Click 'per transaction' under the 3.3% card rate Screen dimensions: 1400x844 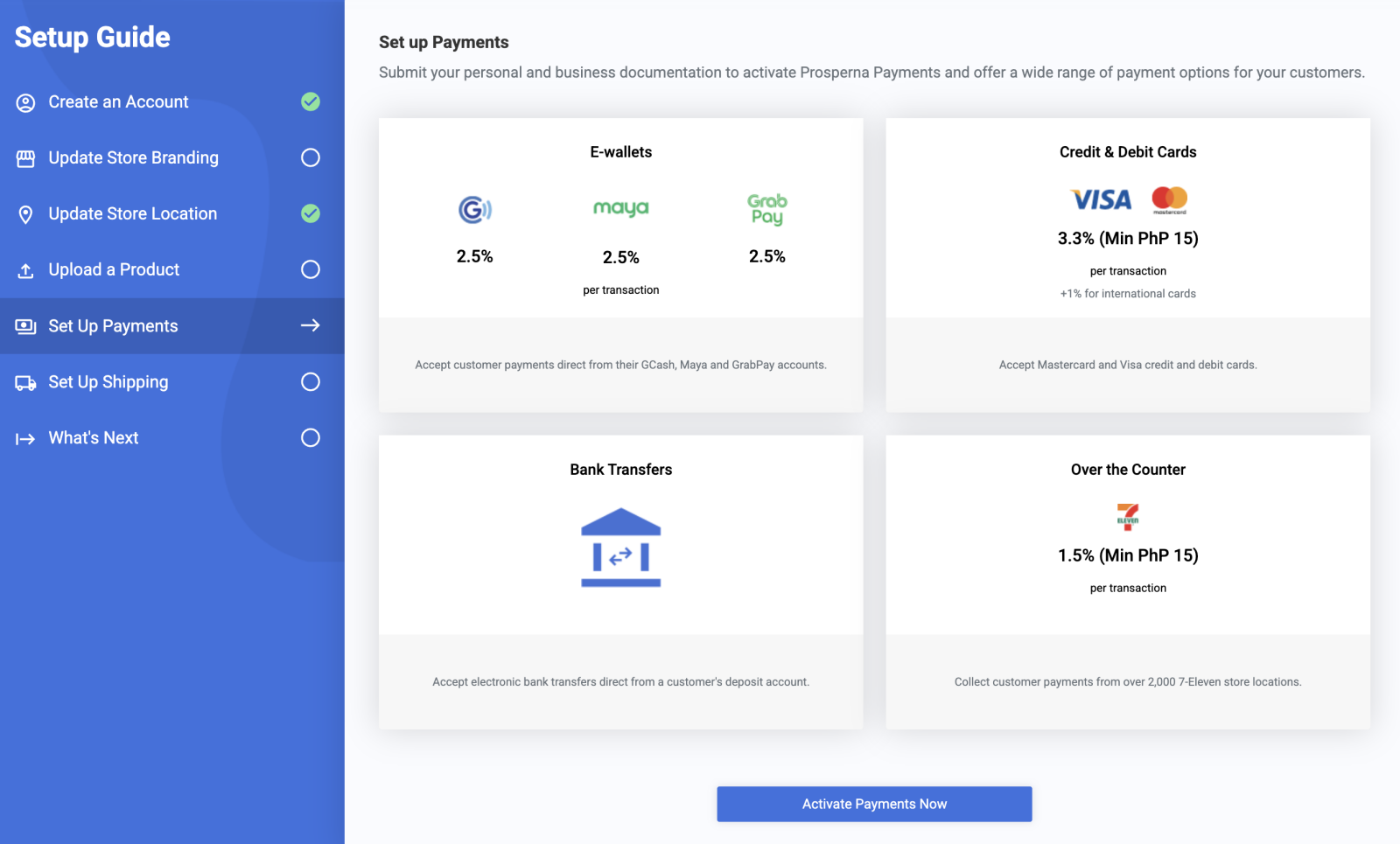(x=1128, y=271)
